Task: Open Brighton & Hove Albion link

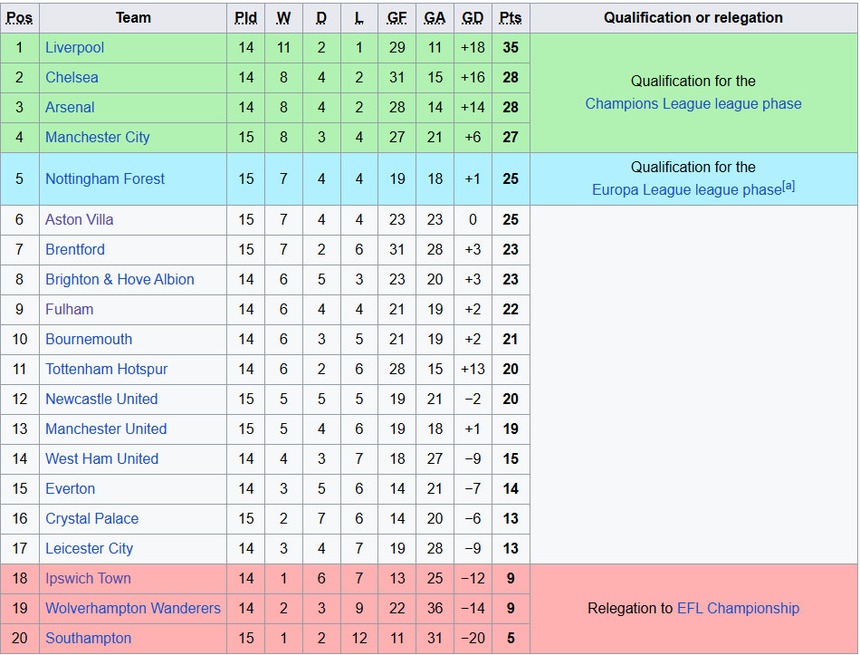Action: click(119, 279)
